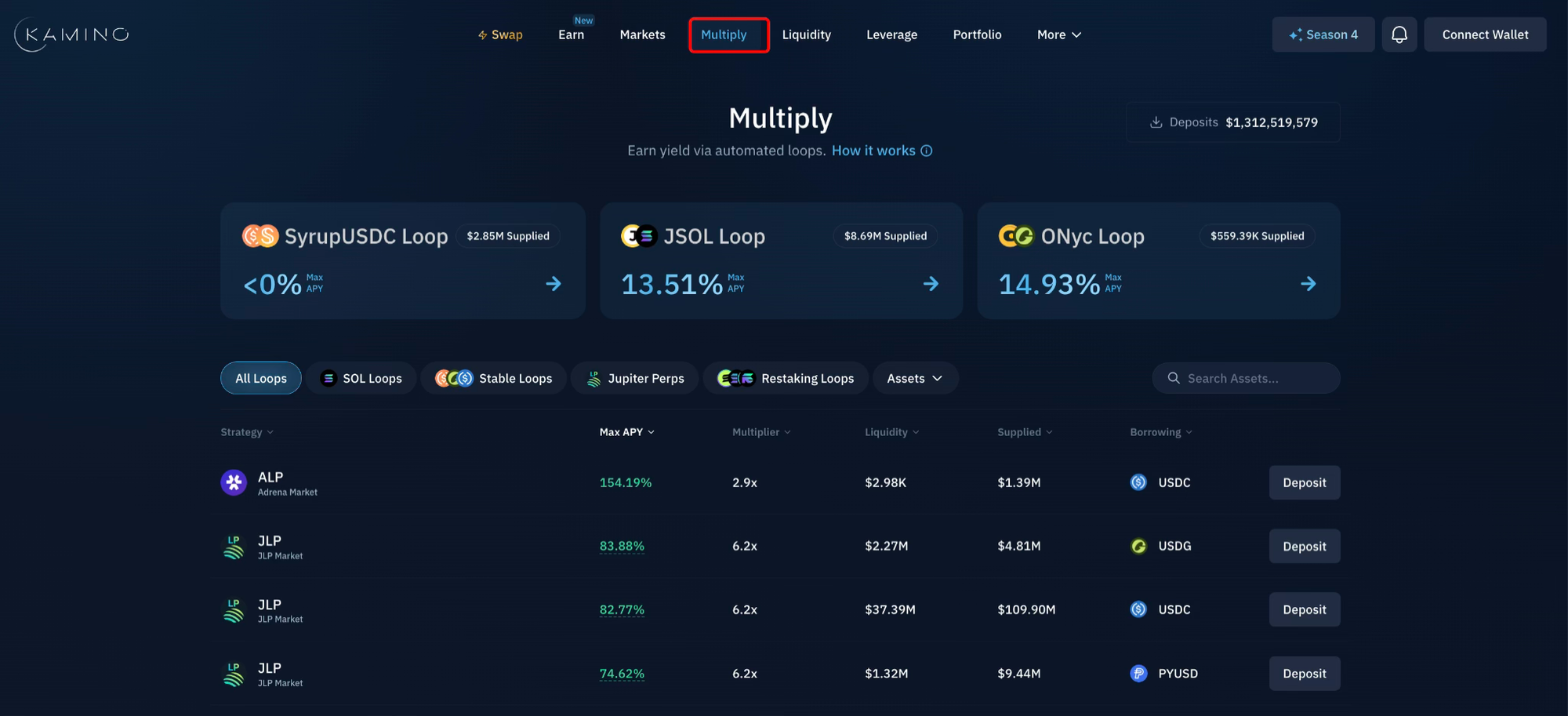The width and height of the screenshot is (1568, 716).
Task: Click the PYUSD borrowing token icon
Action: point(1138,674)
